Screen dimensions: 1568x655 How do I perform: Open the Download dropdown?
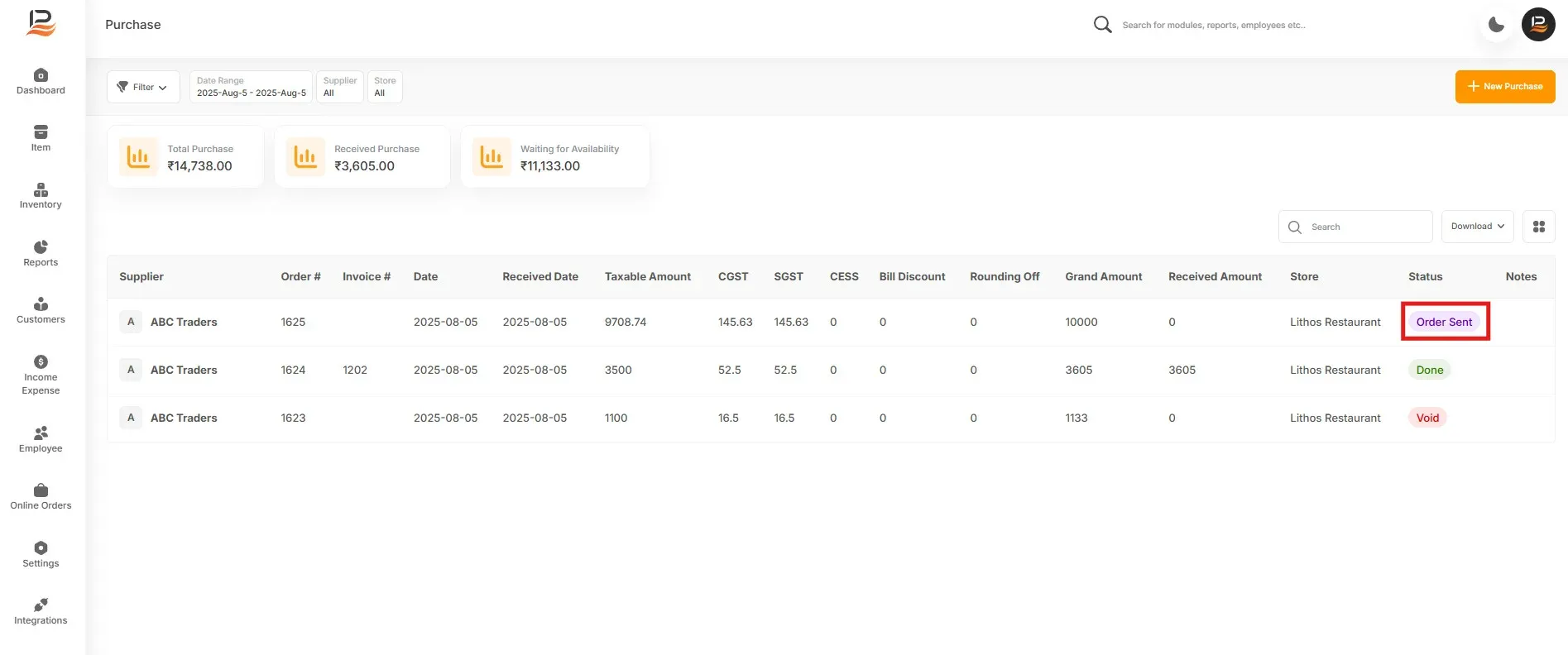click(x=1478, y=227)
